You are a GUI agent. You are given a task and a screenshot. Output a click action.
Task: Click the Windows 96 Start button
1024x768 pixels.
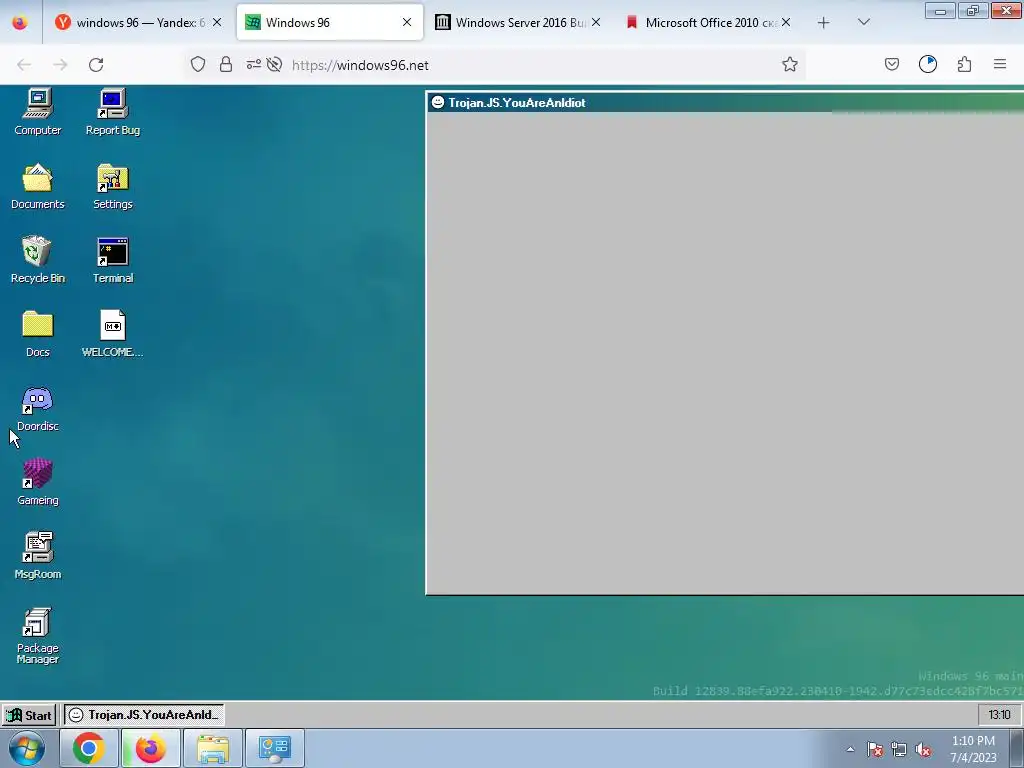pyautogui.click(x=29, y=715)
